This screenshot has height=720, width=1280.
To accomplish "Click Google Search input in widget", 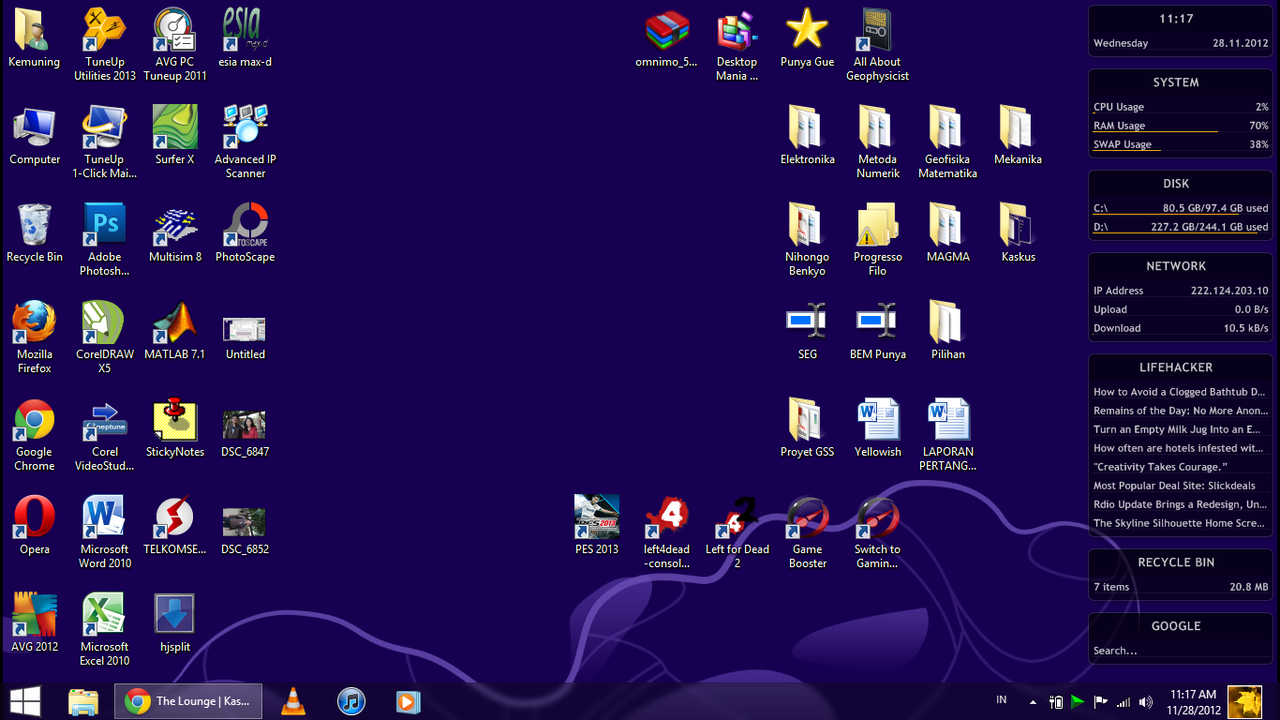I will tap(1180, 651).
